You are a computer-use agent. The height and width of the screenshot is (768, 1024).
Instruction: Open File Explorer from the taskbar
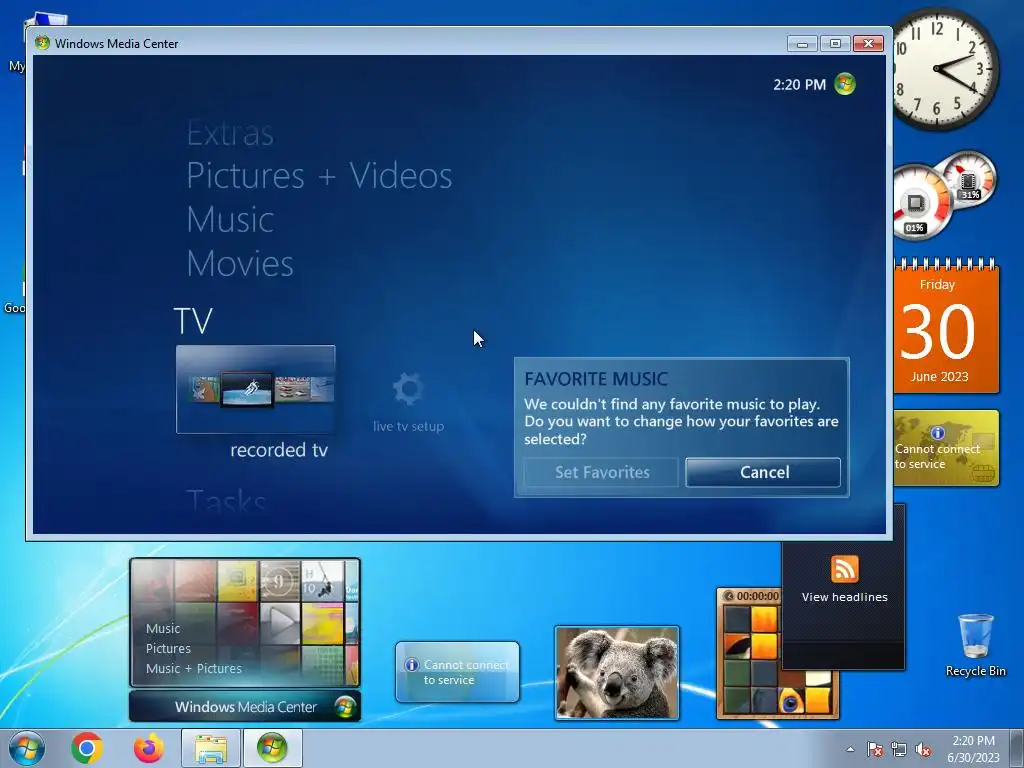tap(211, 748)
